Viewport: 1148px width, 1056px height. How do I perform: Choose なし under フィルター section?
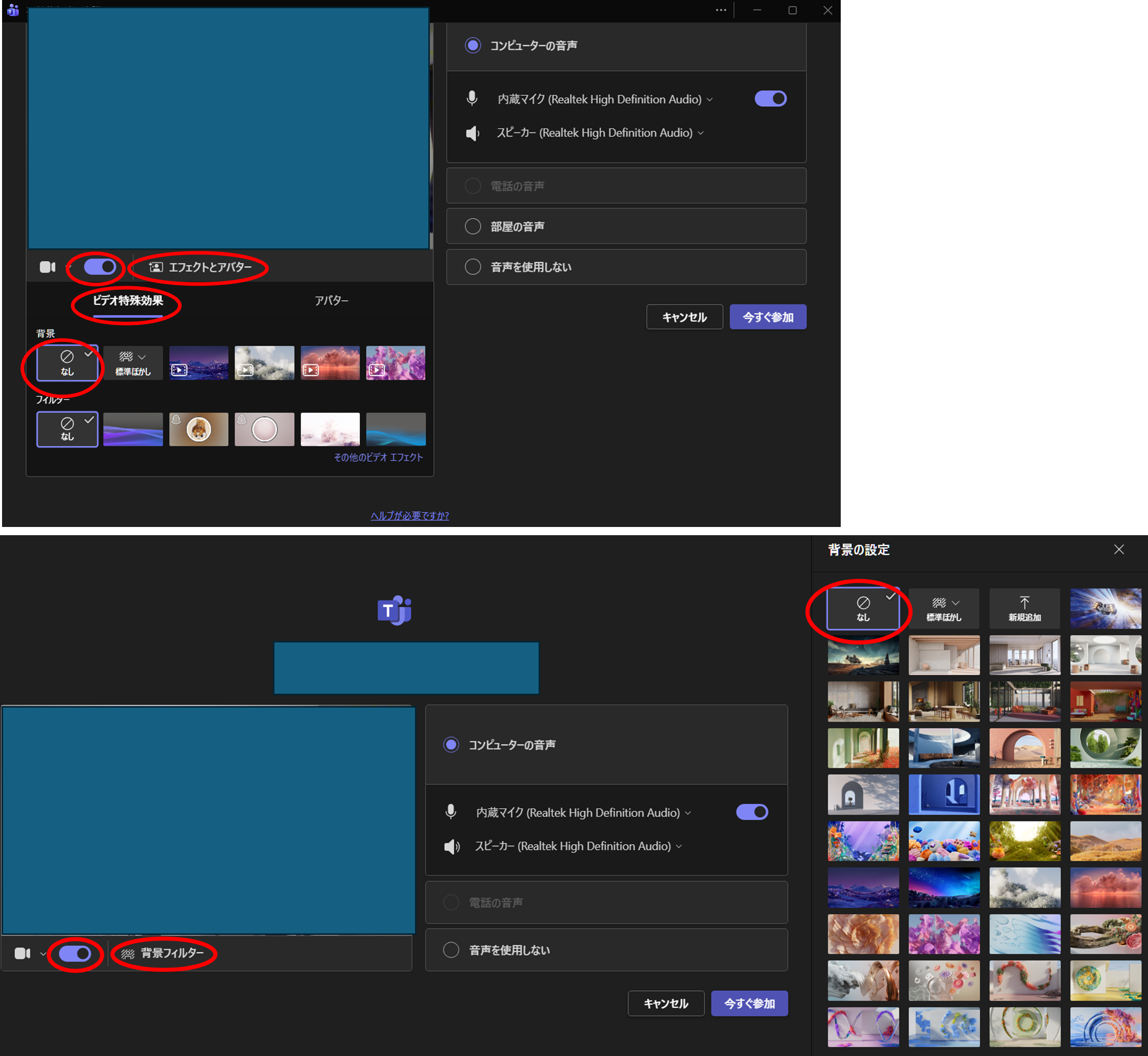coord(67,429)
